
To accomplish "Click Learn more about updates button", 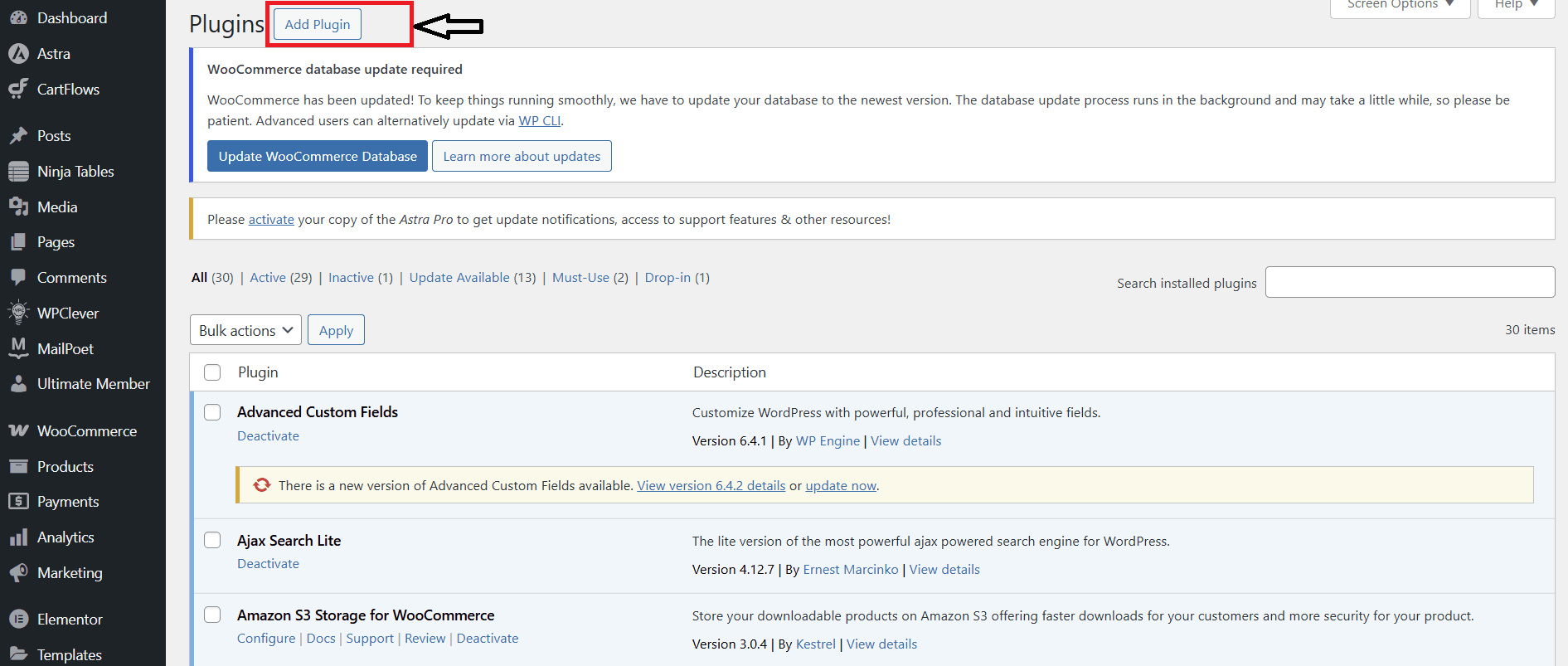I will click(x=522, y=156).
